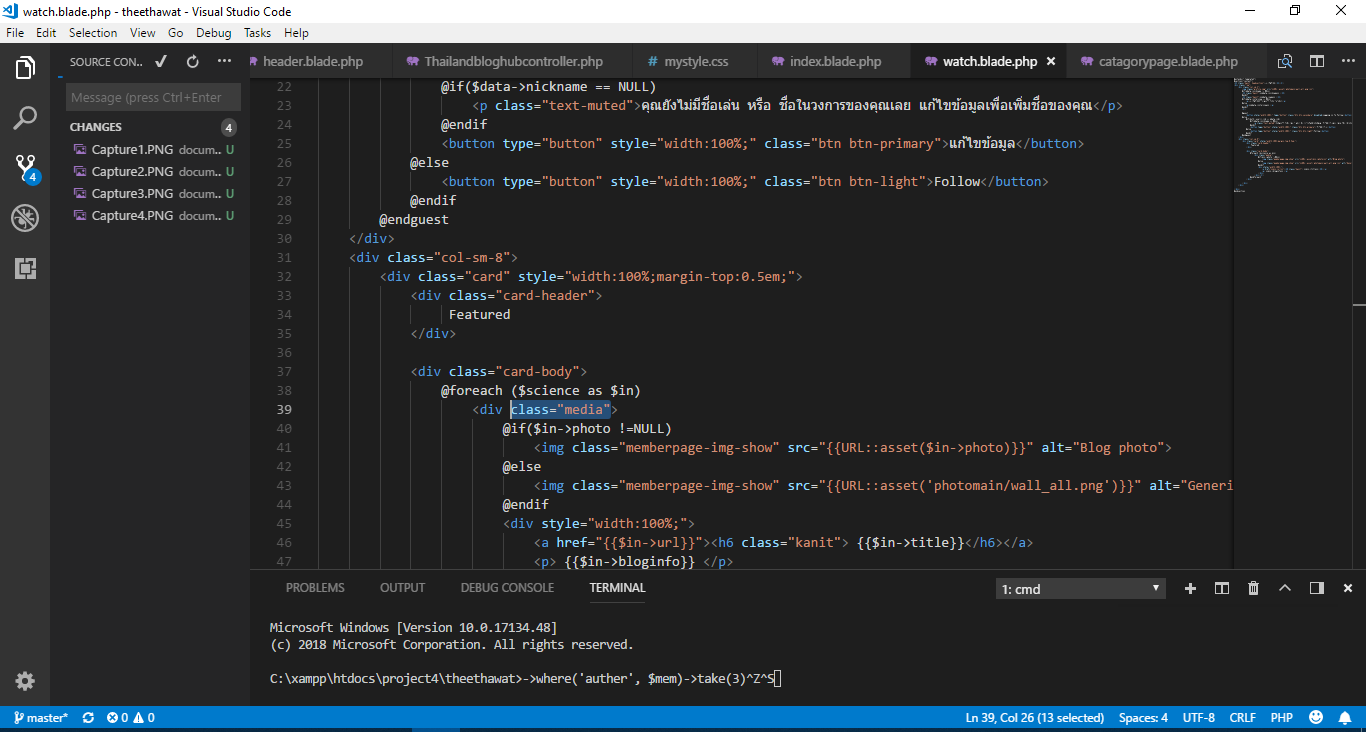
Task: Click the commit message input field
Action: [153, 98]
